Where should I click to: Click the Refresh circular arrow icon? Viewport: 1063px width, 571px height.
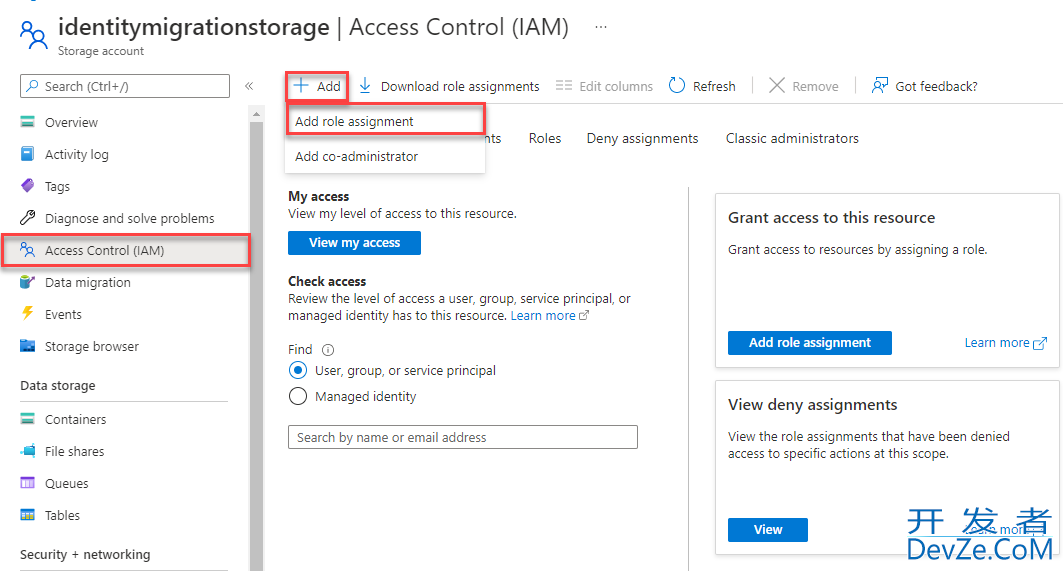(677, 85)
